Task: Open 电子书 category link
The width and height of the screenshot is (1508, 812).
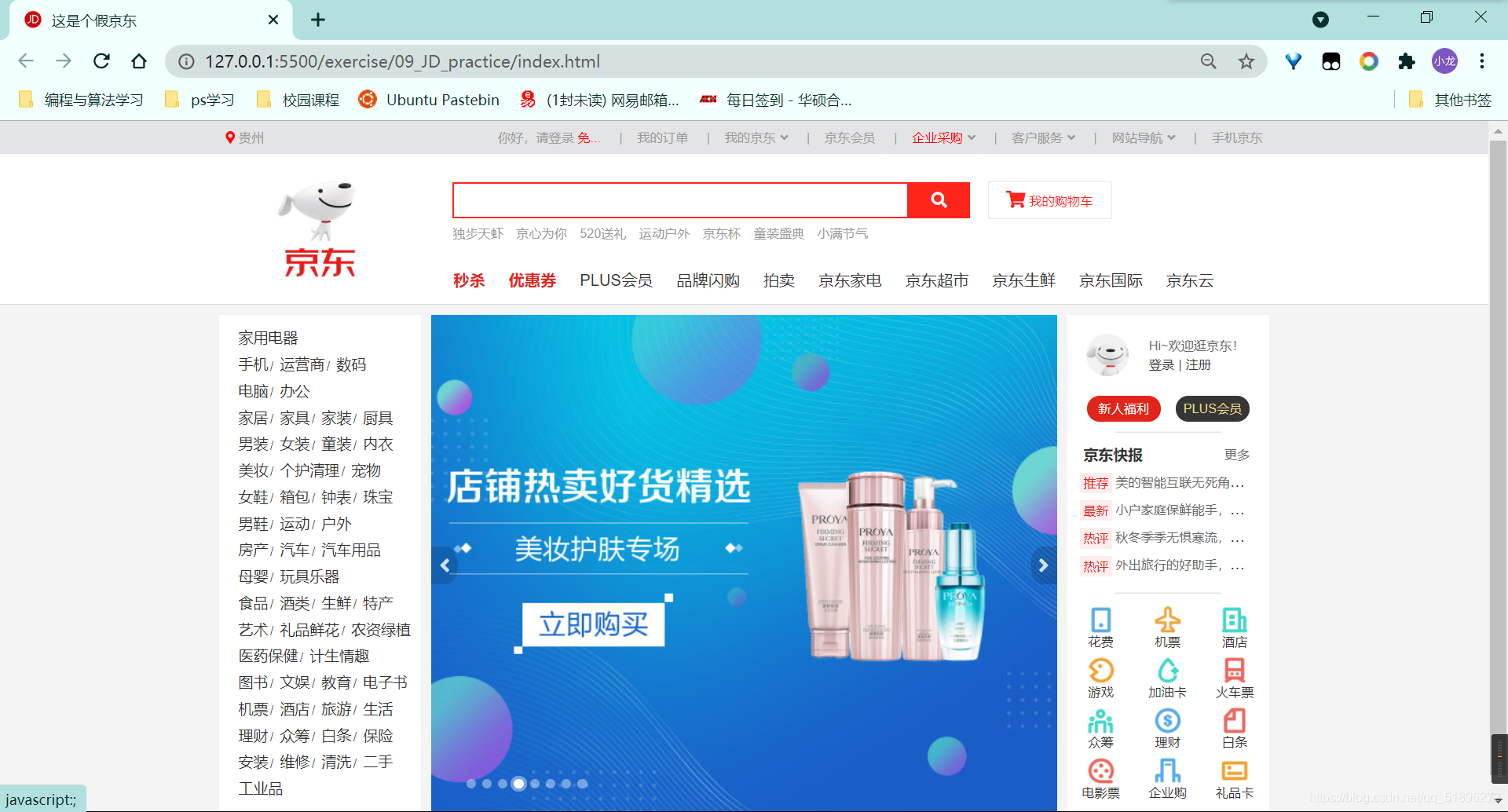Action: (x=385, y=682)
